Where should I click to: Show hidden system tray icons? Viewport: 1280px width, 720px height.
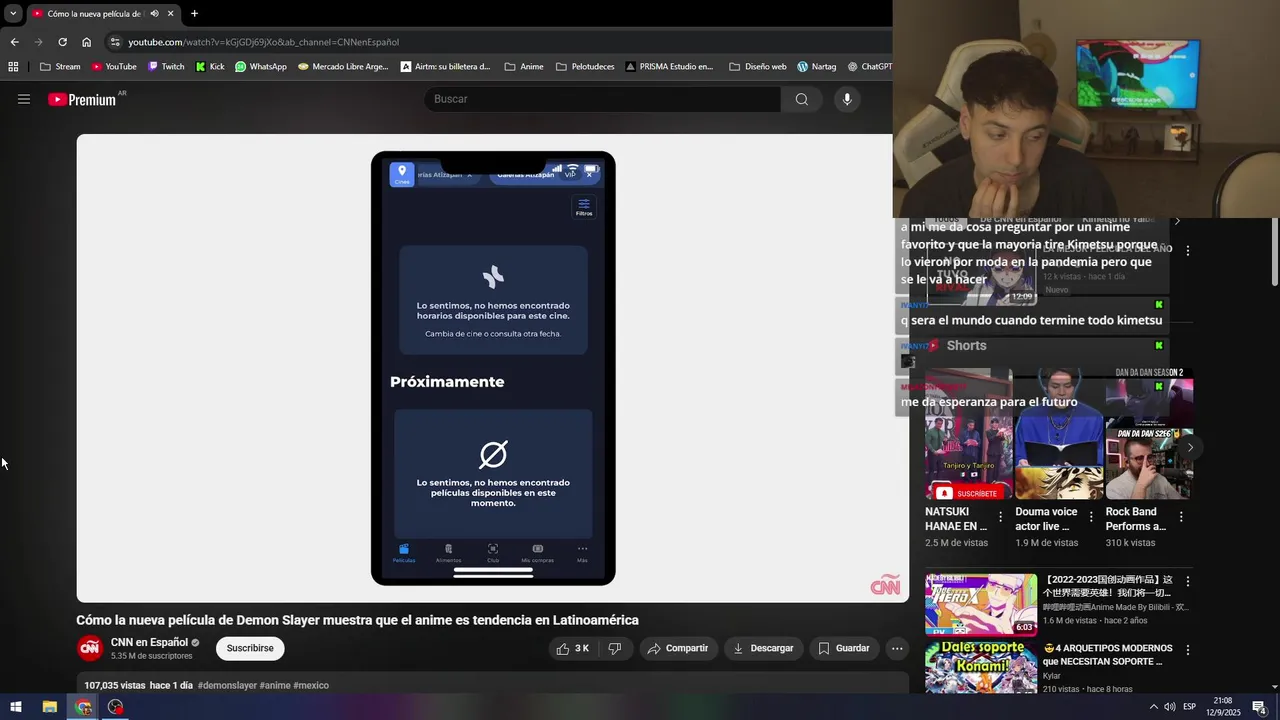(1153, 707)
